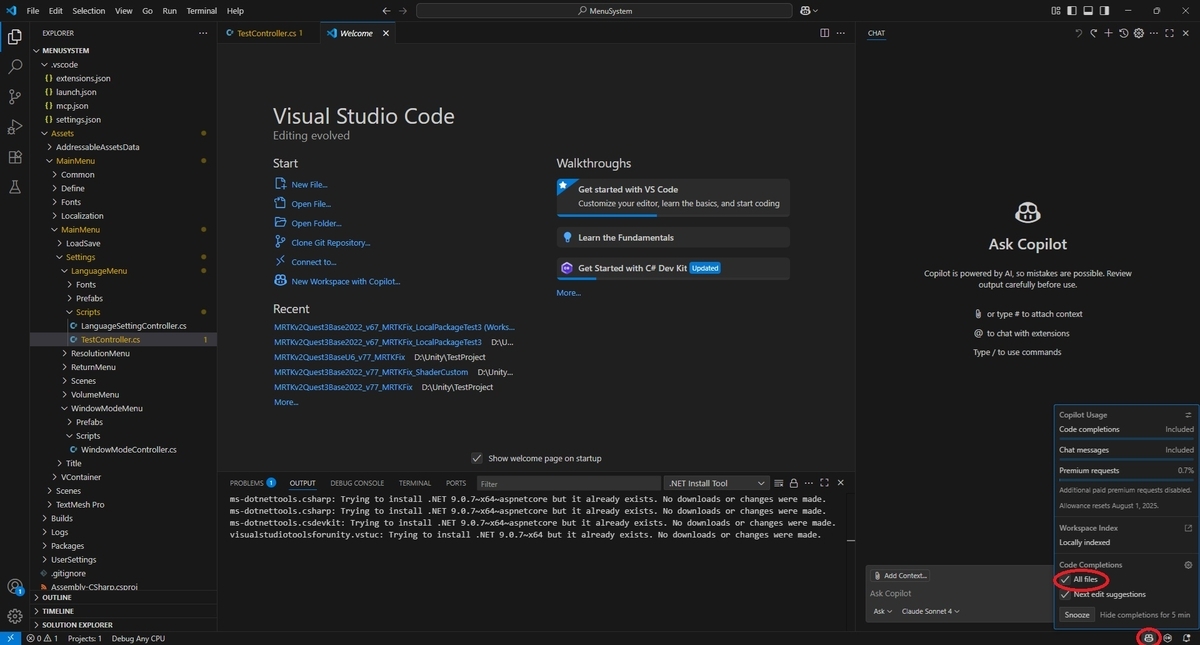1200x645 pixels.
Task: Open the Run and Debug view
Action: click(15, 127)
